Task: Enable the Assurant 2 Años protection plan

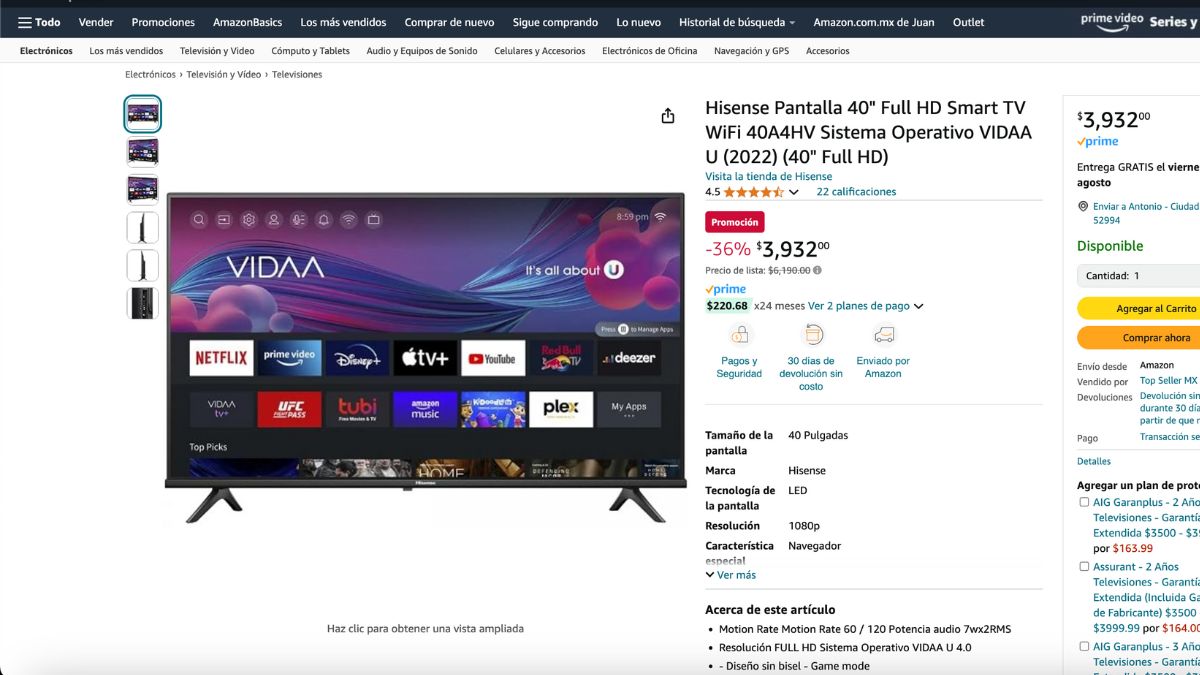Action: tap(1084, 566)
